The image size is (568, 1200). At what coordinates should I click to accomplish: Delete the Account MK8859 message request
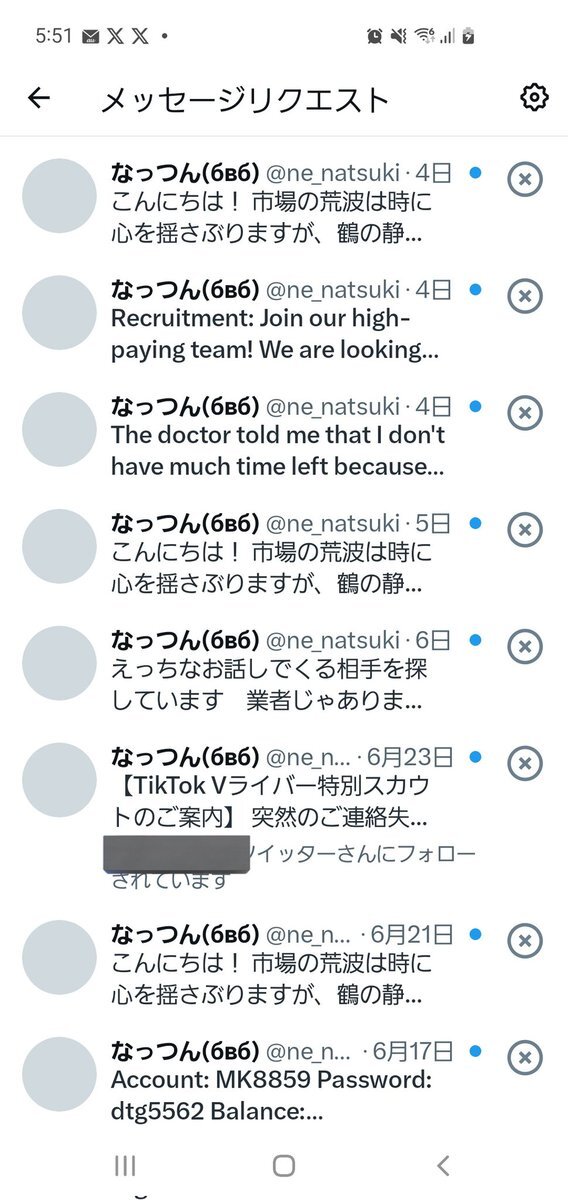coord(525,1057)
